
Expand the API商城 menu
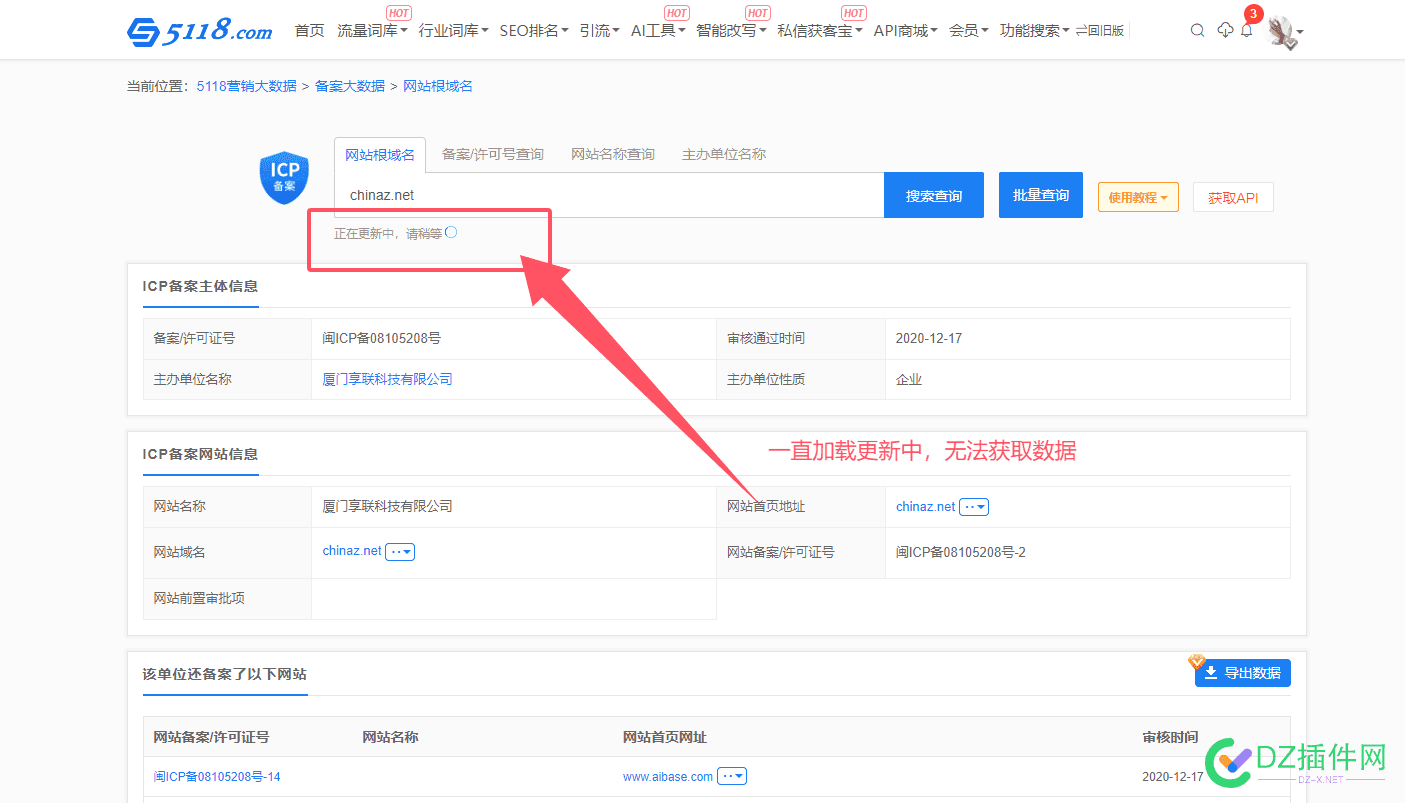point(905,31)
